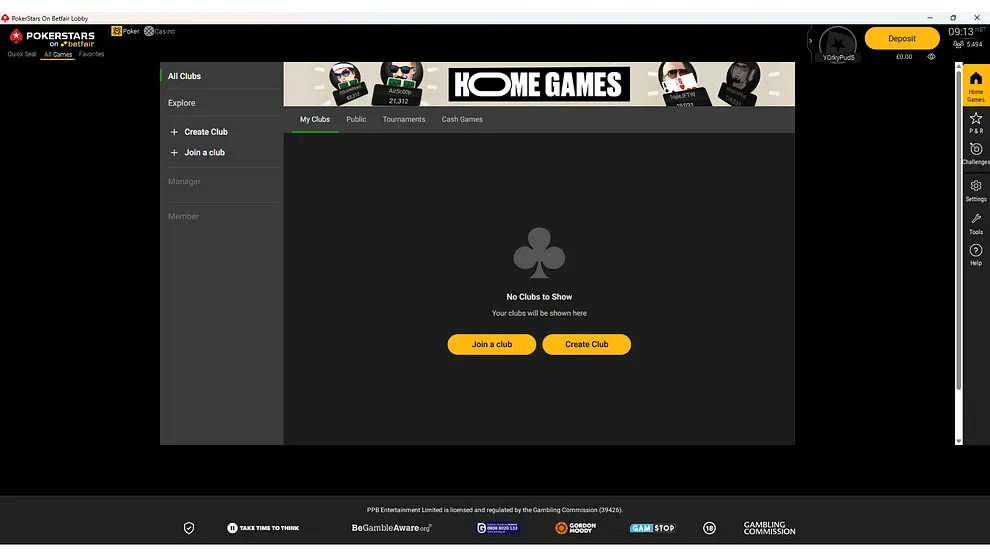This screenshot has height=557, width=990.
Task: Click the Deposit button
Action: click(902, 39)
